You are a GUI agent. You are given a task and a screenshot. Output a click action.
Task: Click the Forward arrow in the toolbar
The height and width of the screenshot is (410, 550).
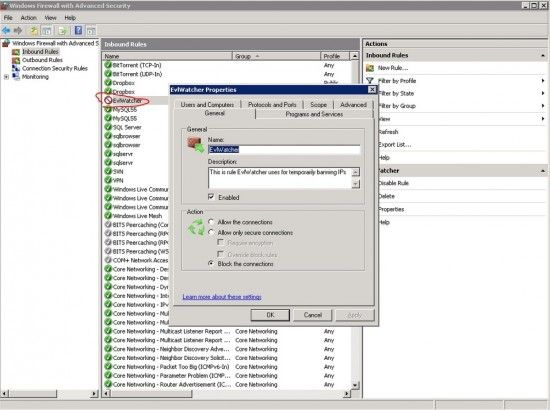[x=18, y=31]
